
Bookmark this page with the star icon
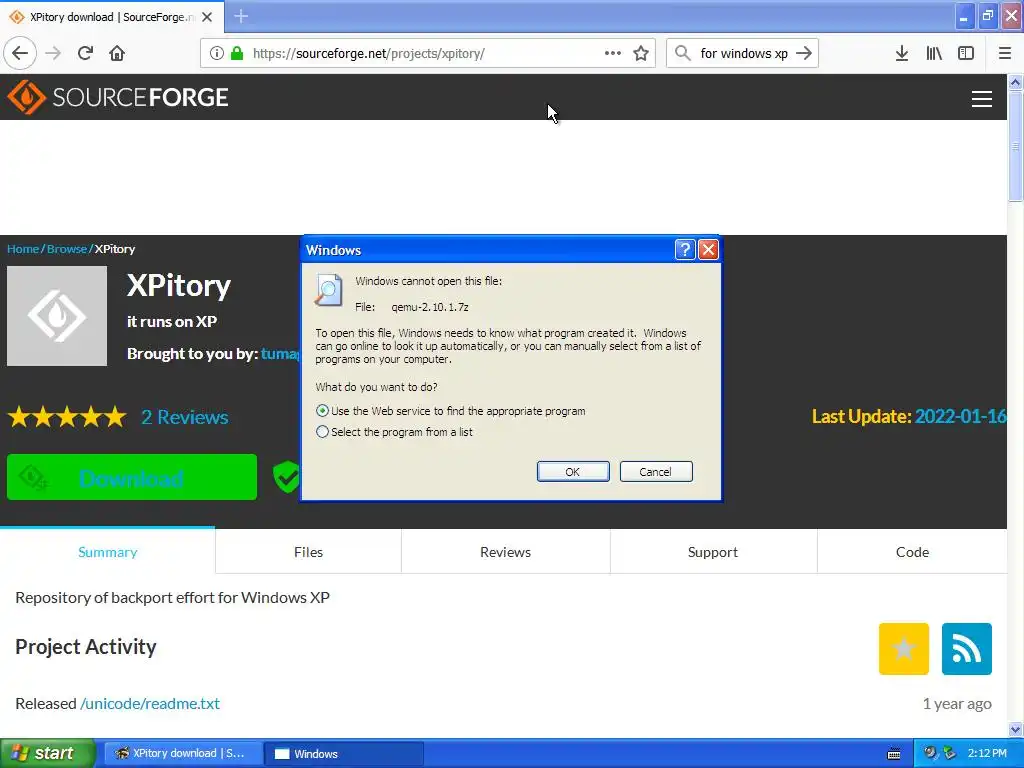(641, 53)
